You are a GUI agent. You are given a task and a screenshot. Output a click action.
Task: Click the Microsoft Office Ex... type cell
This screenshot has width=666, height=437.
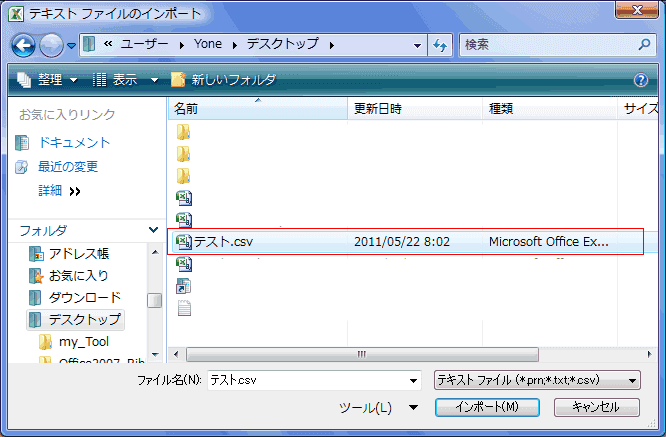[x=548, y=242]
